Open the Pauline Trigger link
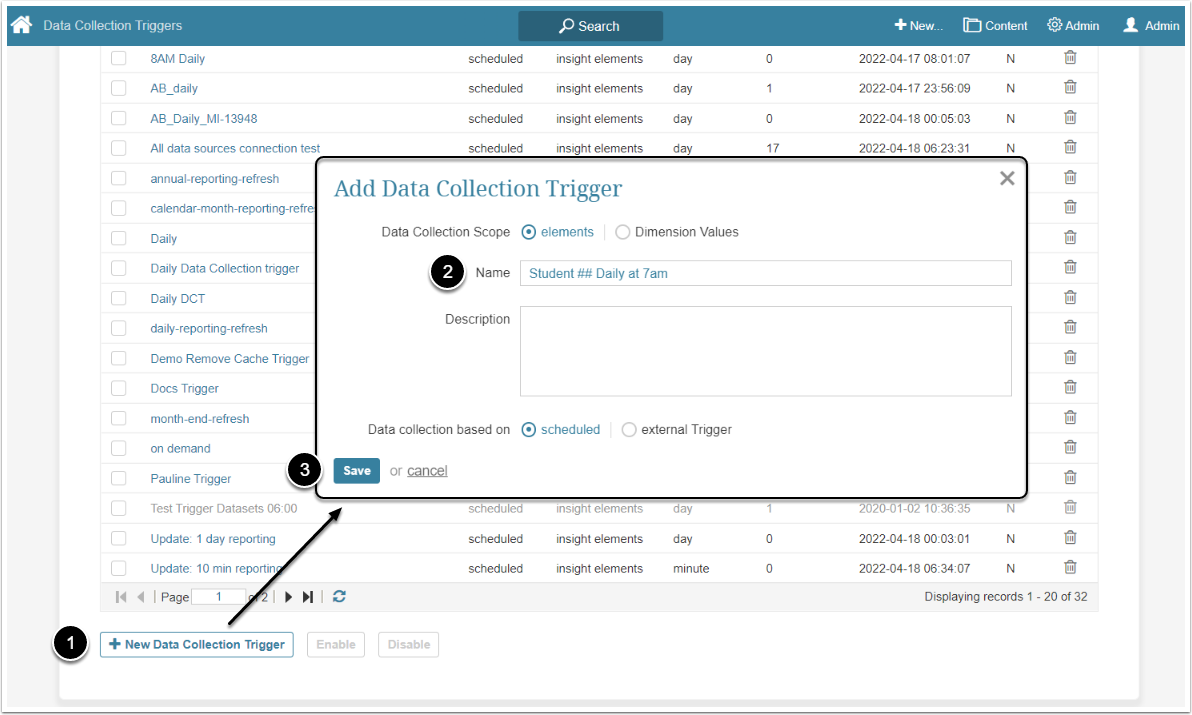 [191, 479]
